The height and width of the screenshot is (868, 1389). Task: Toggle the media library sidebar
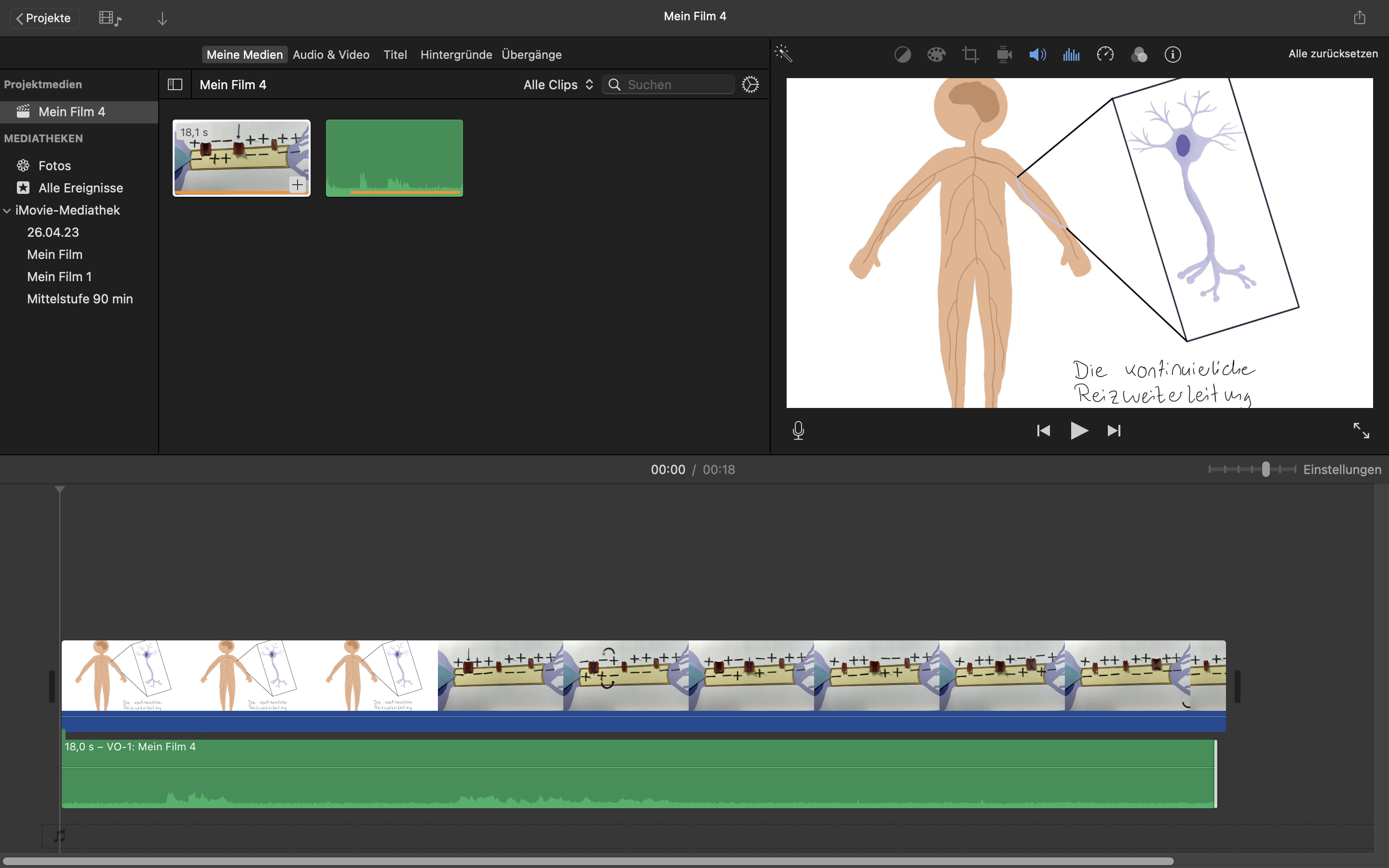point(175,85)
